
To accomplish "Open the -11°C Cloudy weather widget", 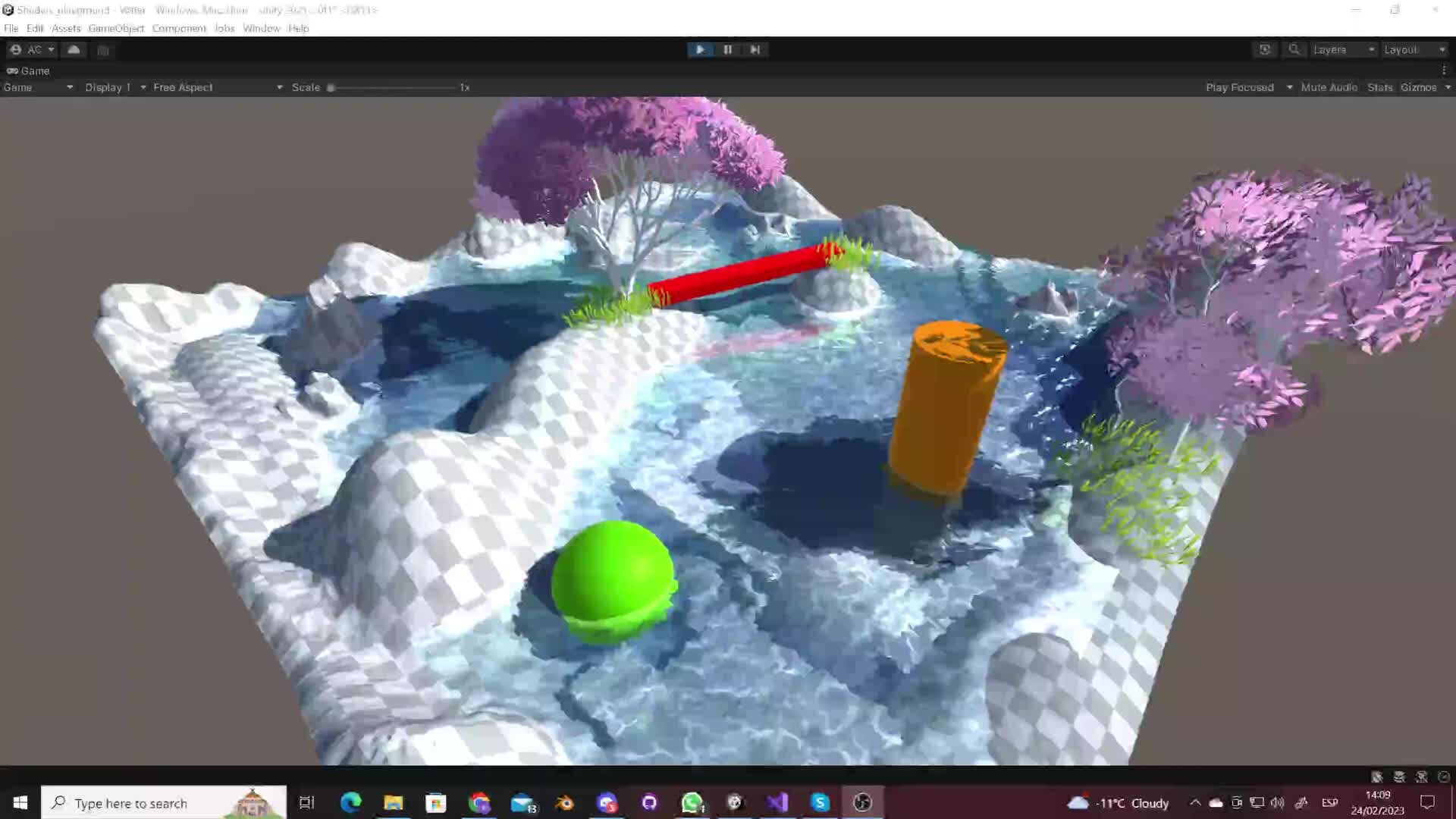I will click(x=1118, y=803).
